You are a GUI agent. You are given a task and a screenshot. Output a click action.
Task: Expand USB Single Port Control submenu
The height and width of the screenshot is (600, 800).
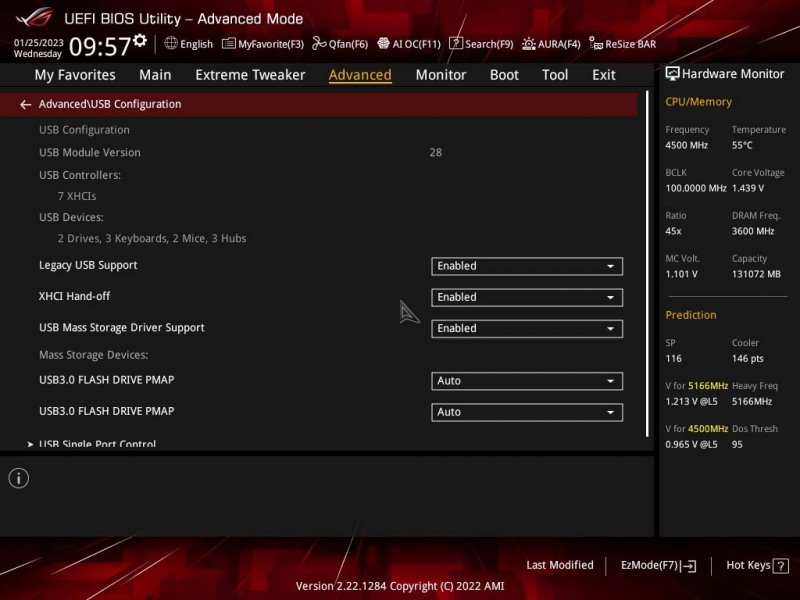97,444
